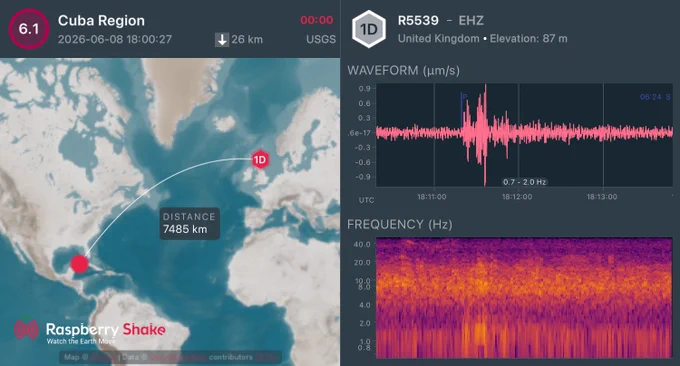Click the red epicenter dot near Cuba
Viewport: 680px width, 366px height.
(x=79, y=264)
